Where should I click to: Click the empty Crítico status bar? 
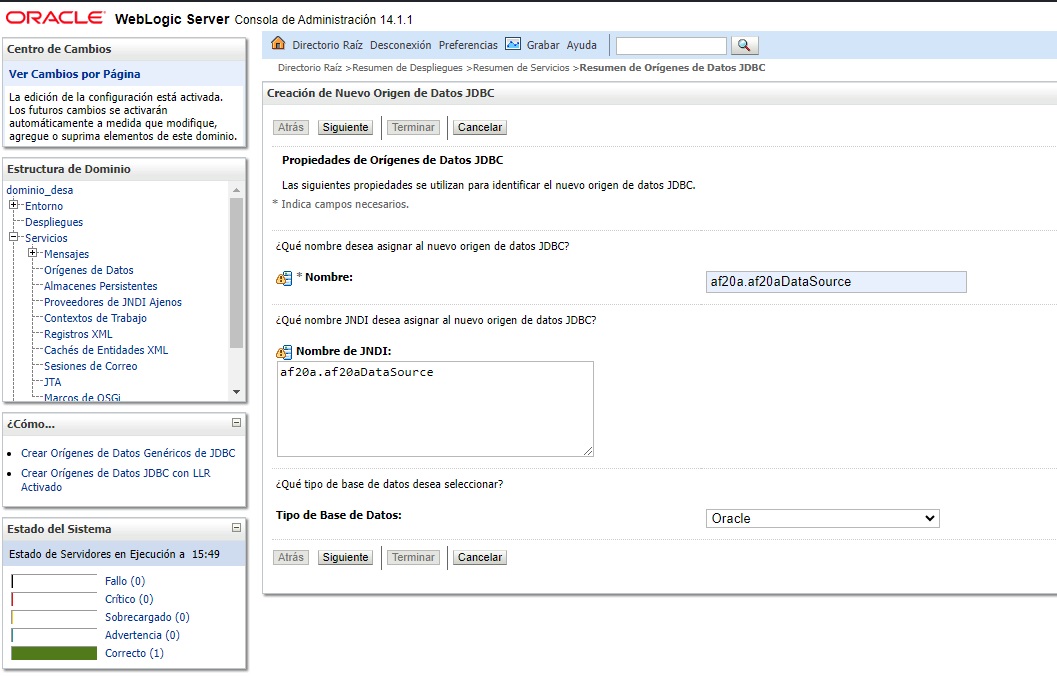pyautogui.click(x=54, y=599)
